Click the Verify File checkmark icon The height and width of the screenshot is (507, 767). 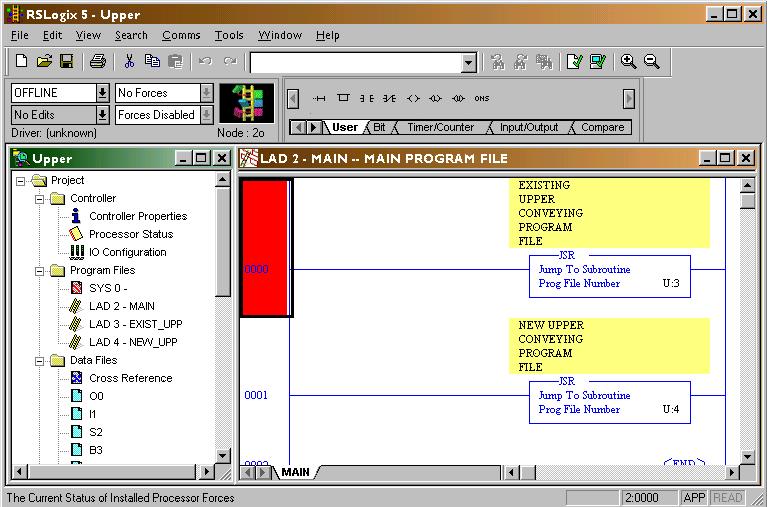point(574,61)
